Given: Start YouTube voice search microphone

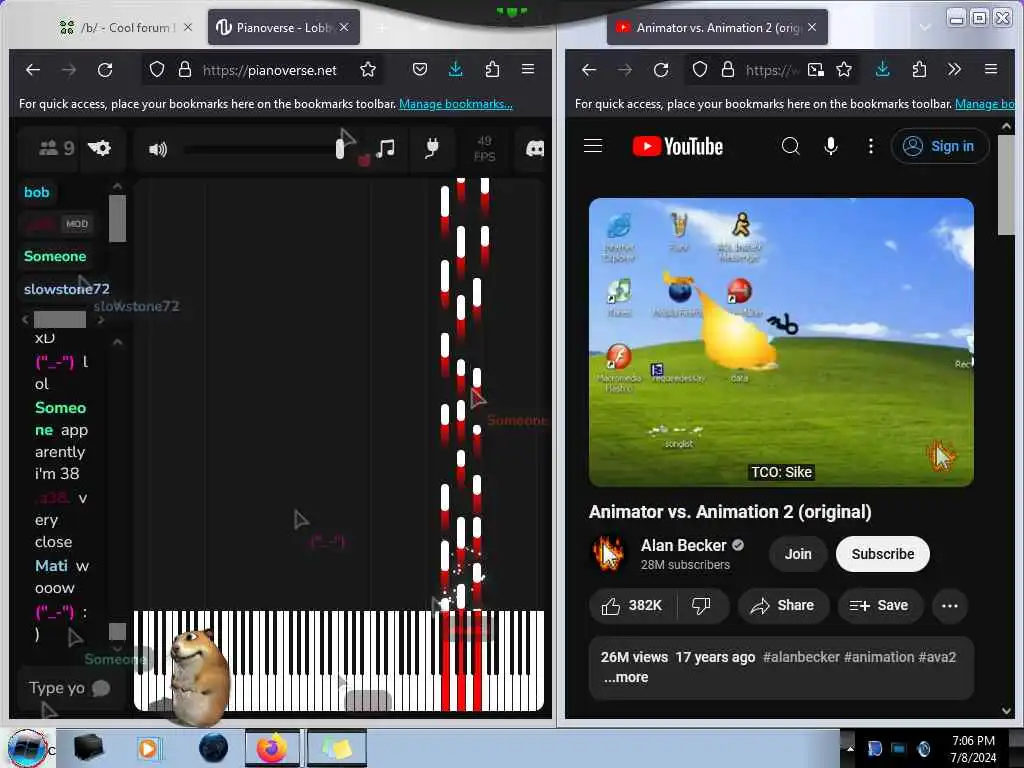Looking at the screenshot, I should click(x=831, y=146).
